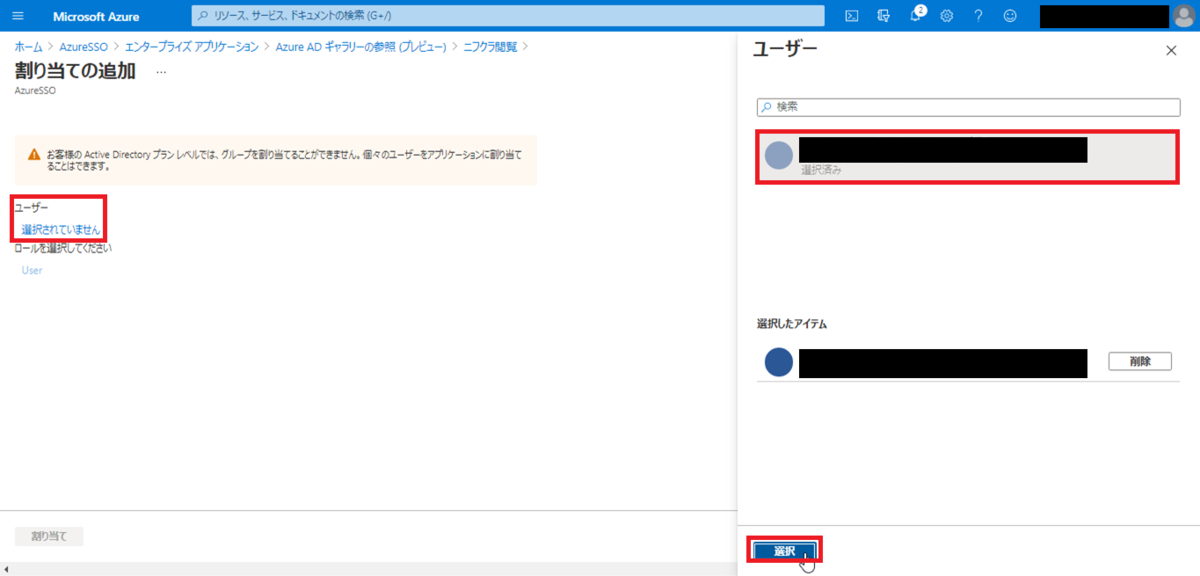Open Azure AD ギャラリーの参照 breadcrumb
Screen dimensions: 1200x576
point(360,46)
